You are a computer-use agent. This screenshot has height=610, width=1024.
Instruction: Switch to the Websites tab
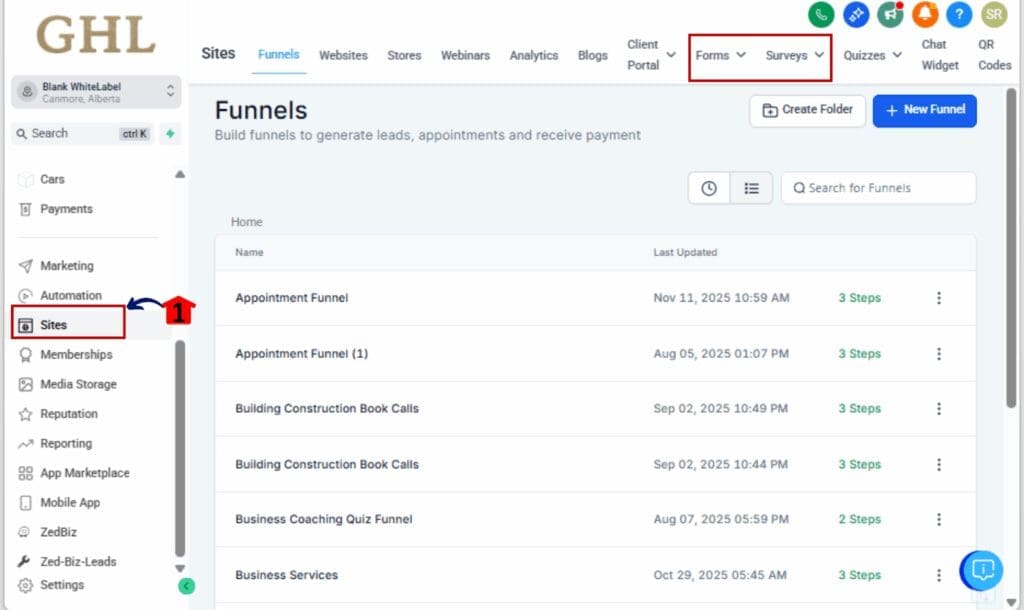click(343, 55)
